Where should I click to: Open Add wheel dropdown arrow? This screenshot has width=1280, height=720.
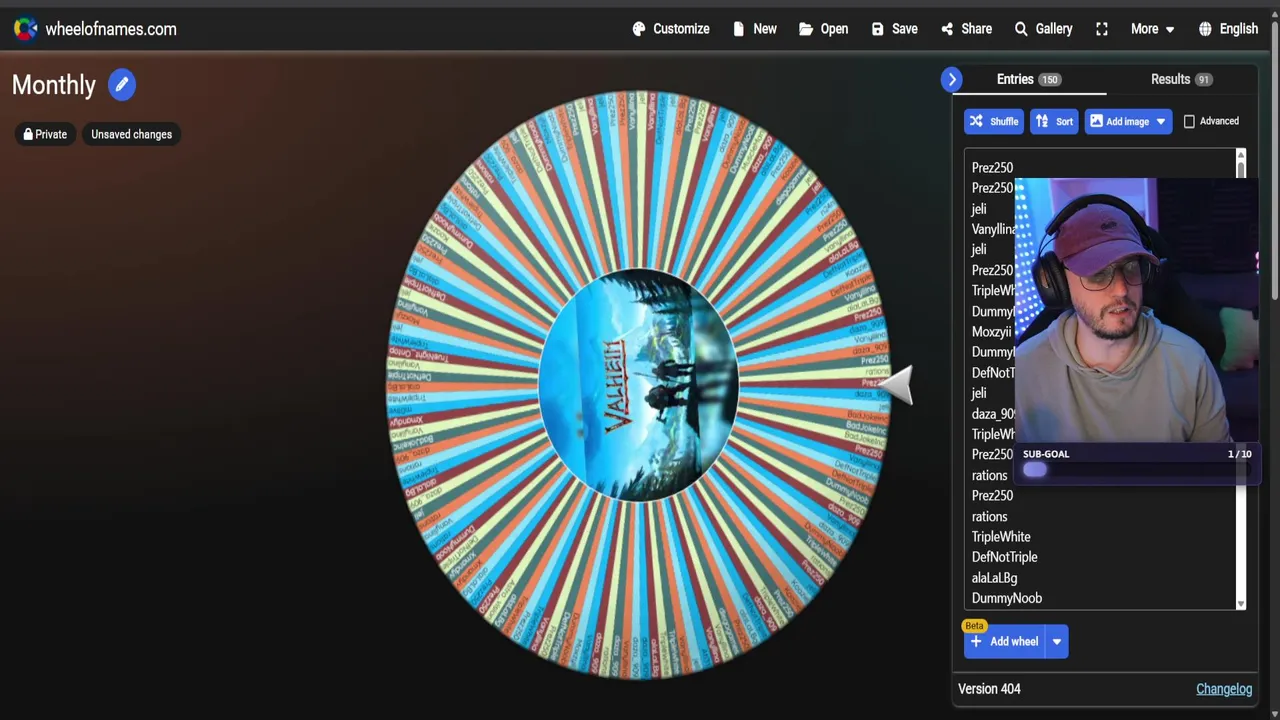pyautogui.click(x=1056, y=642)
